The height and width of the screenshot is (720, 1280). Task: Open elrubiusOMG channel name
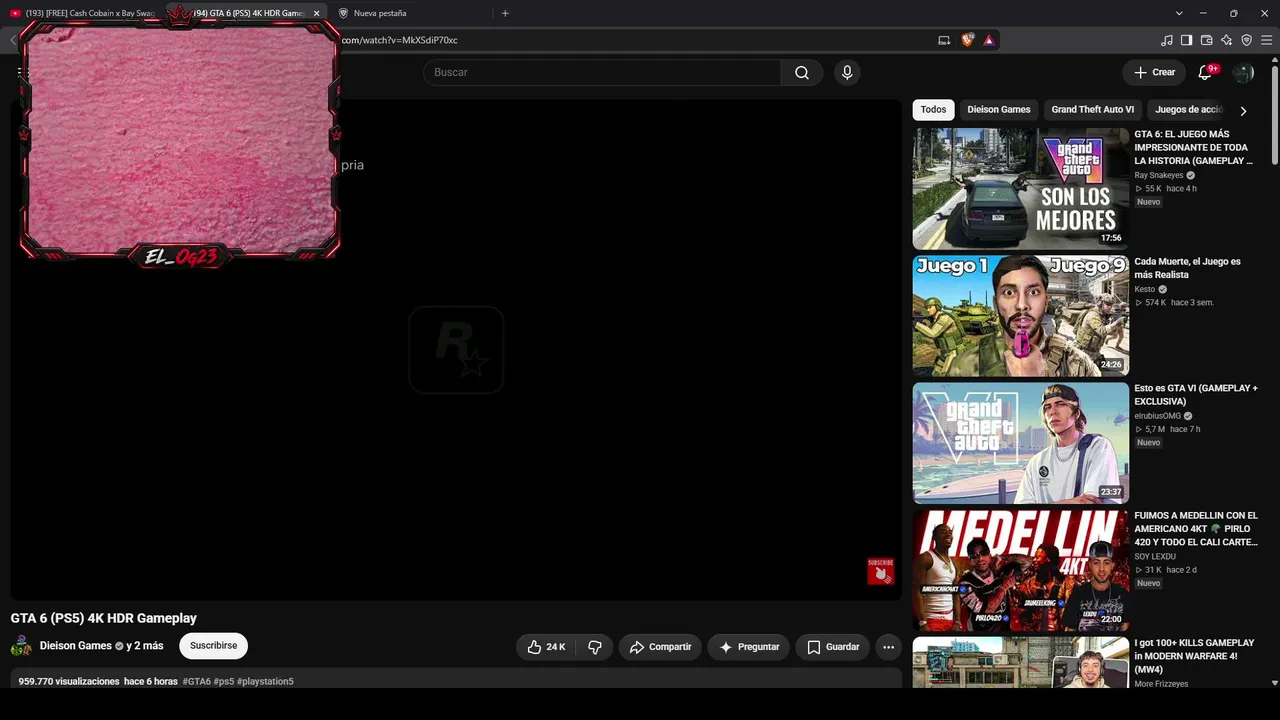[1157, 416]
